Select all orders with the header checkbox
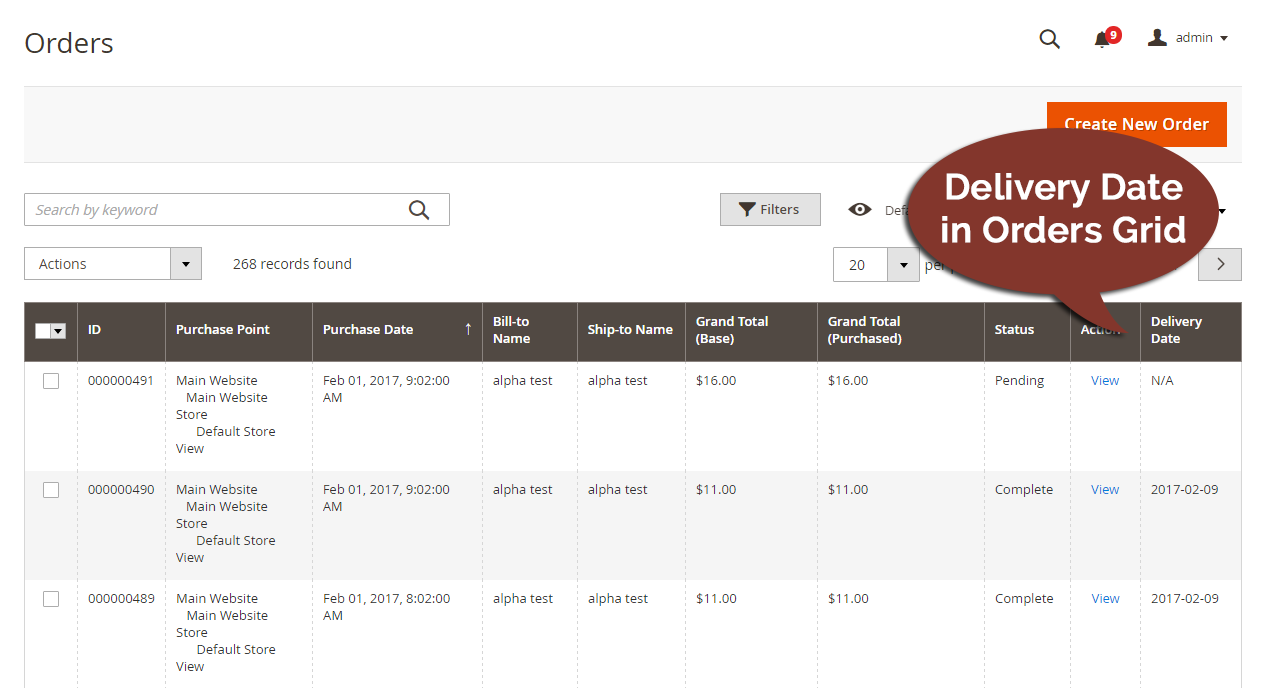1272x688 pixels. (x=44, y=329)
